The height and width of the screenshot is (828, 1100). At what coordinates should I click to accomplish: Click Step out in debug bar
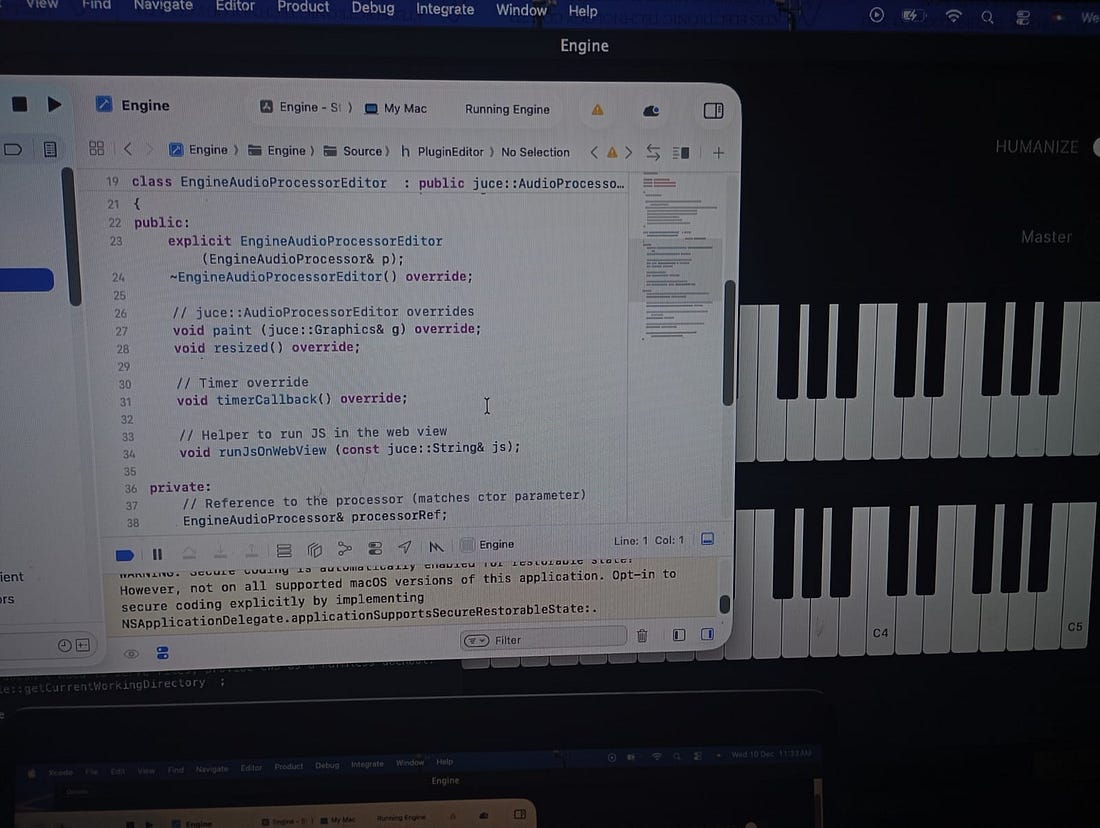[251, 552]
